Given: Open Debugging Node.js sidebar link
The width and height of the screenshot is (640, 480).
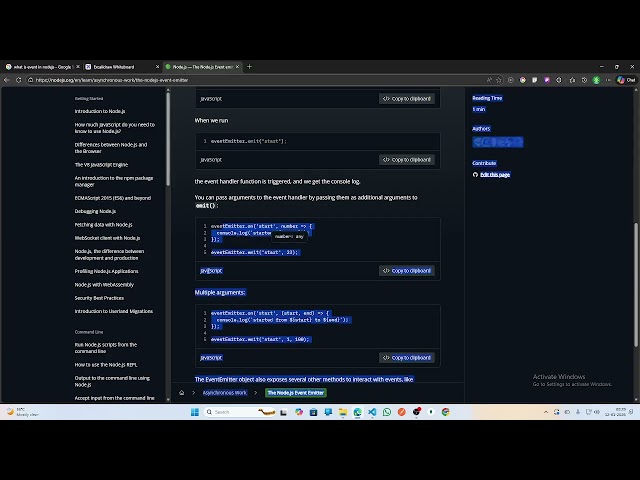Looking at the screenshot, I should tap(95, 211).
